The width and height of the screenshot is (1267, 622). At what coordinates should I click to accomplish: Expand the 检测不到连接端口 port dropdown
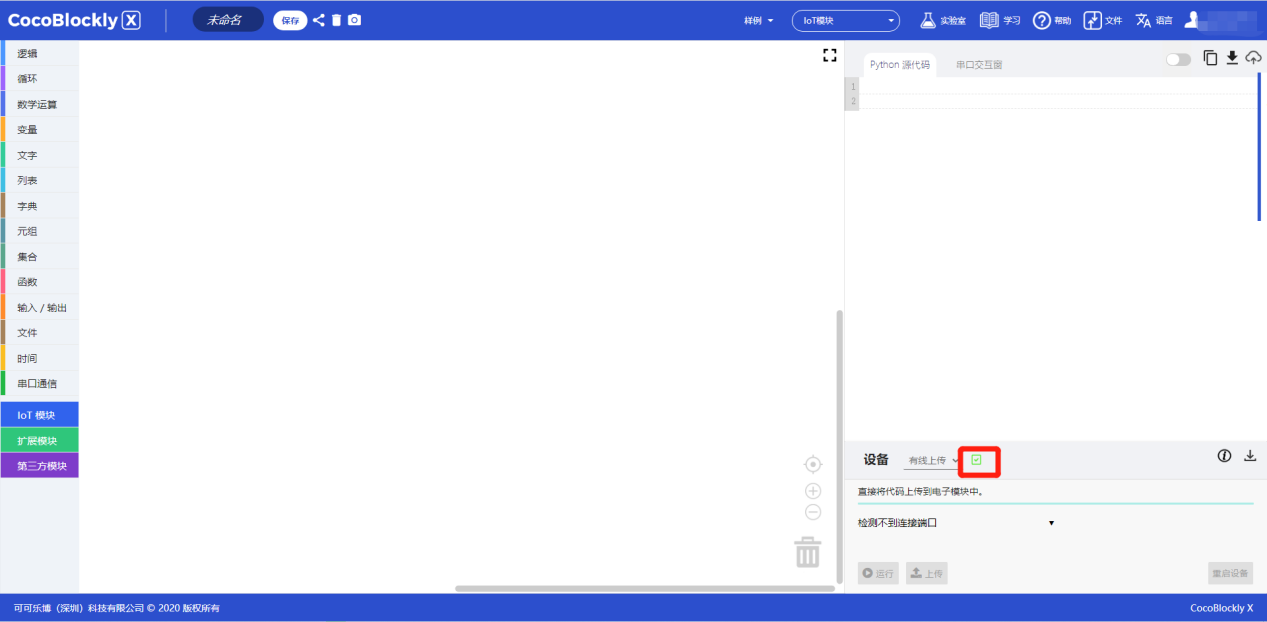tap(1051, 523)
